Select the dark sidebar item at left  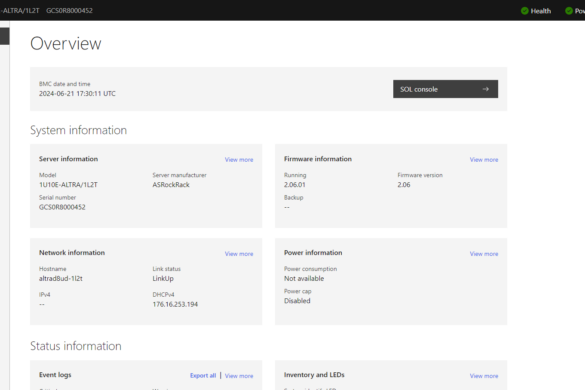click(4, 36)
